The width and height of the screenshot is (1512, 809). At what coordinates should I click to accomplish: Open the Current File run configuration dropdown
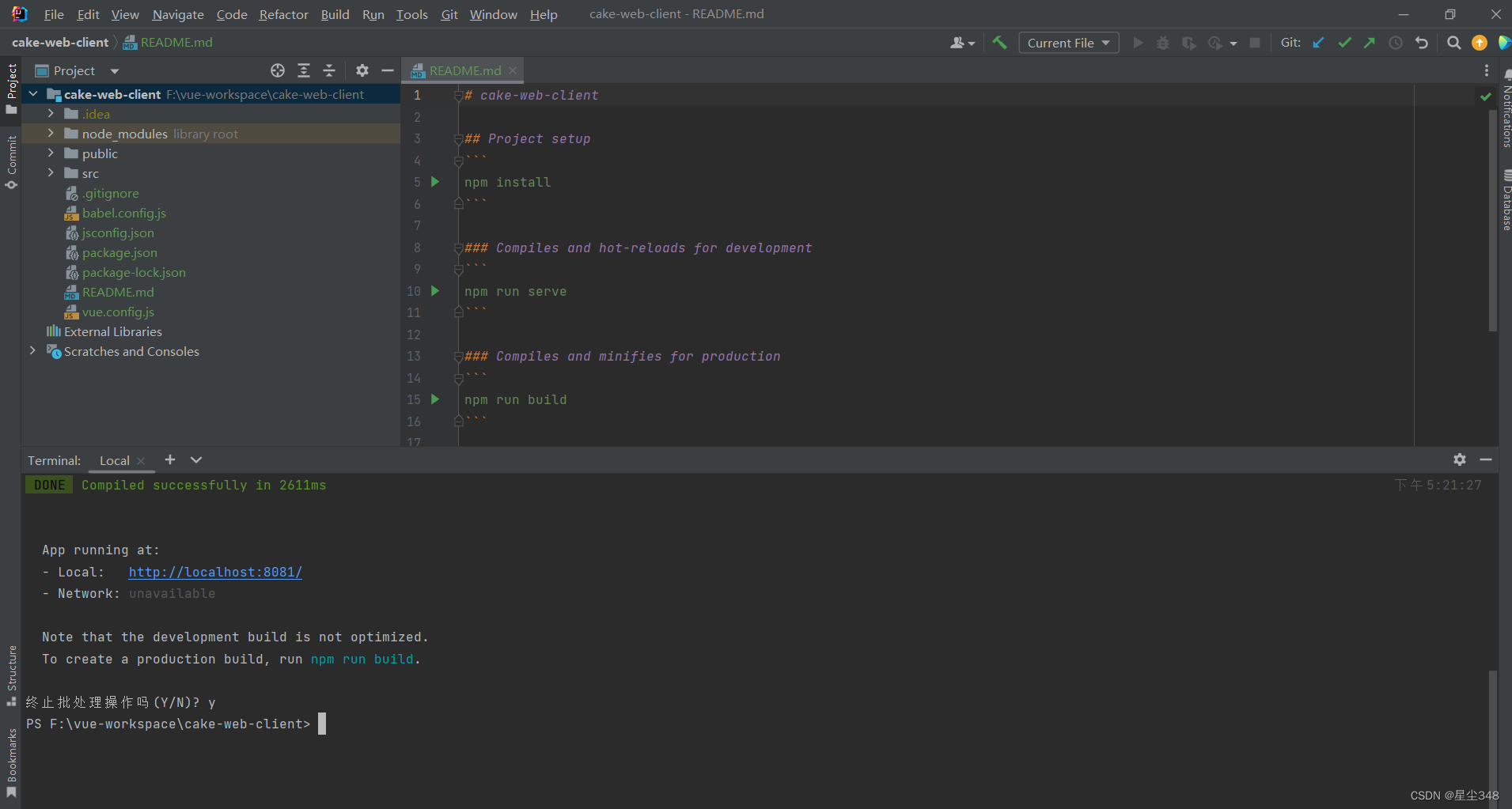pyautogui.click(x=1067, y=43)
